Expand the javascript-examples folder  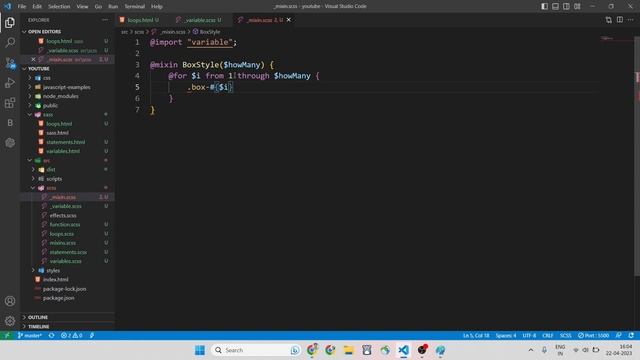[66, 87]
